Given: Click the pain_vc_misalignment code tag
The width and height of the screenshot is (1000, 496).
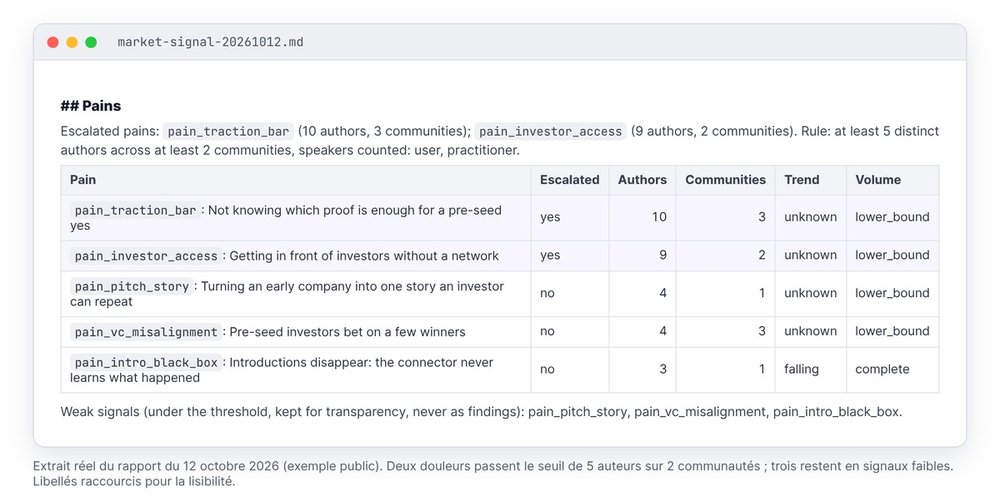Looking at the screenshot, I should (x=146, y=332).
